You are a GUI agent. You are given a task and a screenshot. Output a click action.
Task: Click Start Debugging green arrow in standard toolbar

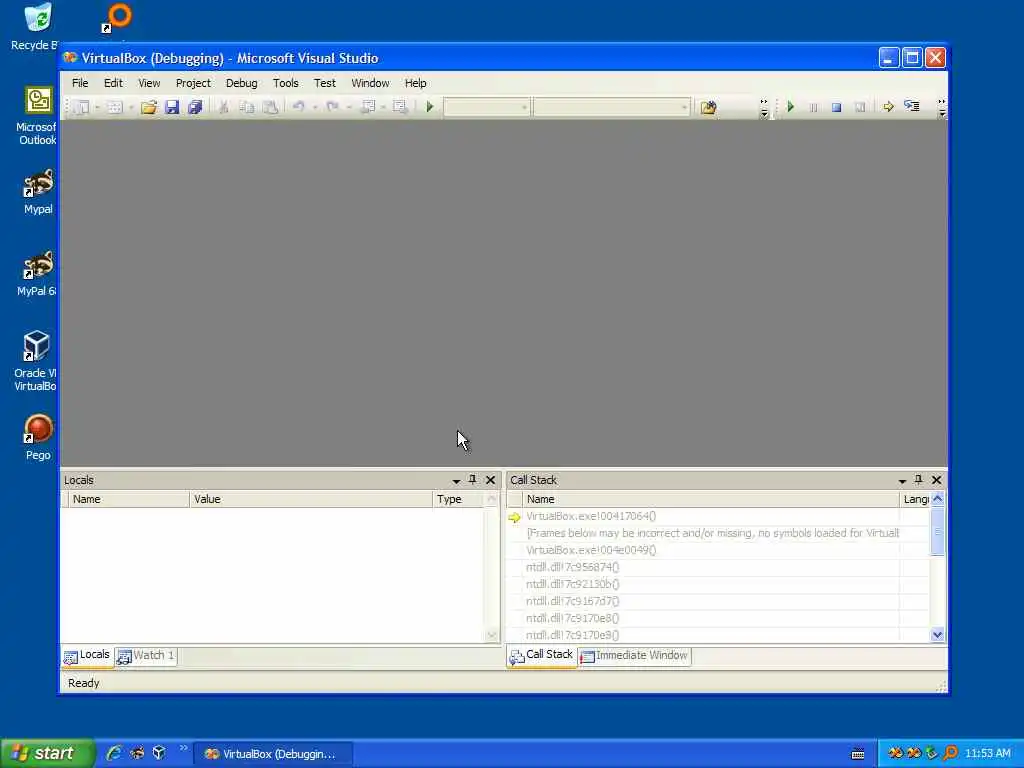[430, 107]
